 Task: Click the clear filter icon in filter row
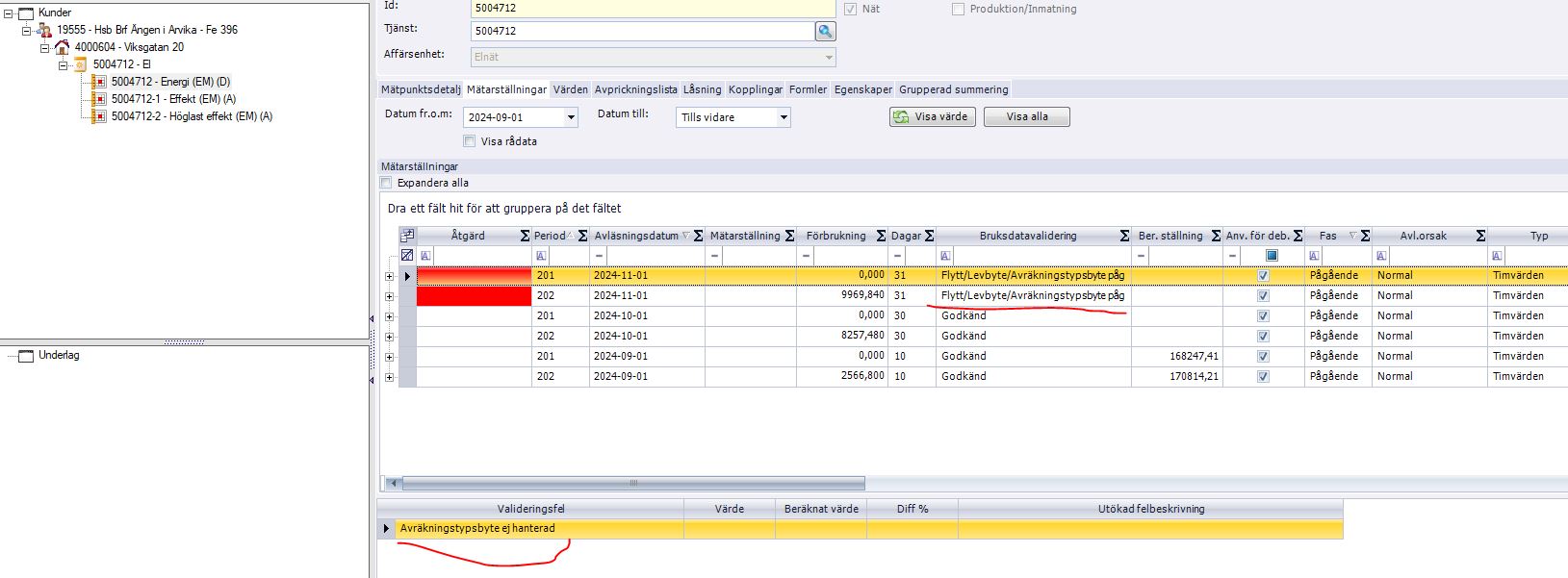click(407, 256)
